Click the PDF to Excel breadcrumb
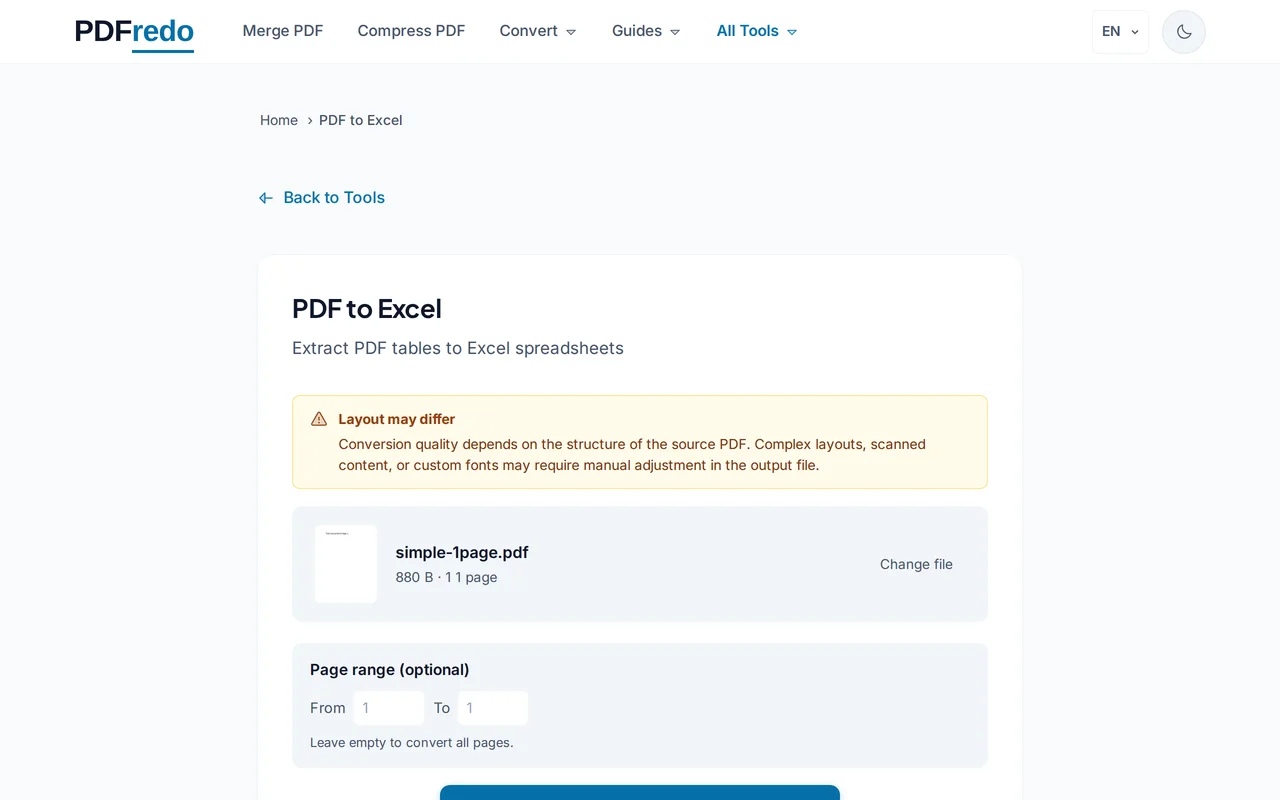The height and width of the screenshot is (800, 1280). [x=360, y=120]
